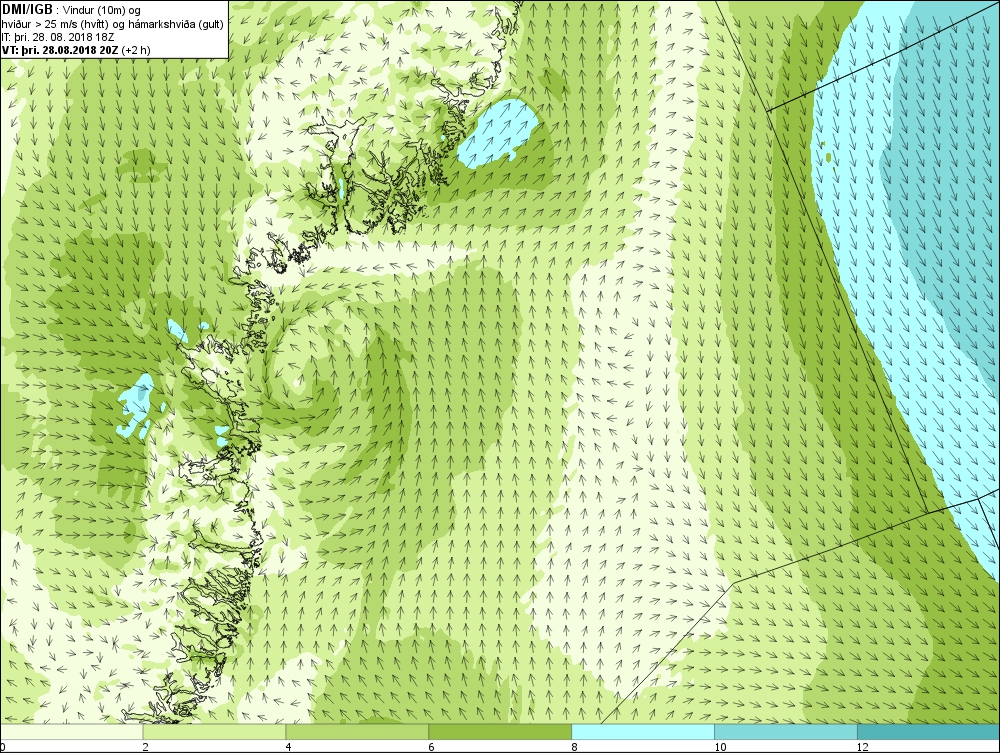Image resolution: width=1000 pixels, height=753 pixels.
Task: Click the teal legend segment above 12 m/s
Action: click(929, 731)
